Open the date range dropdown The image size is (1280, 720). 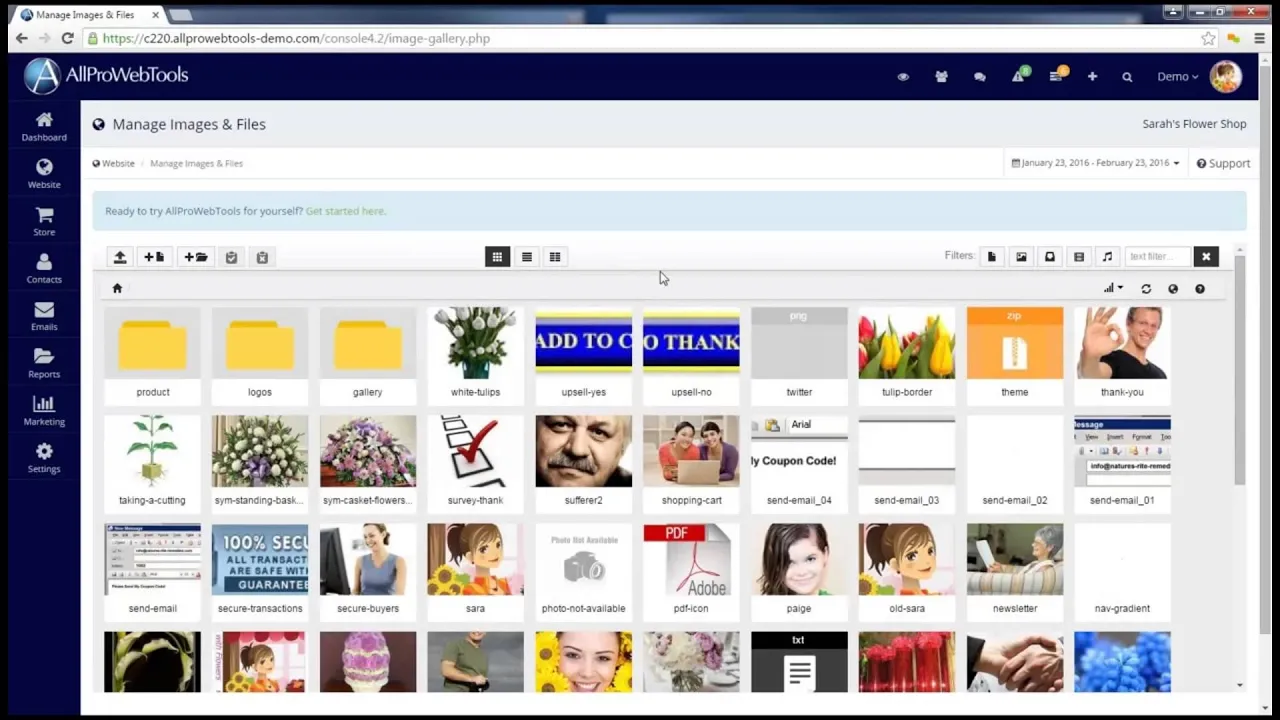tap(1095, 163)
